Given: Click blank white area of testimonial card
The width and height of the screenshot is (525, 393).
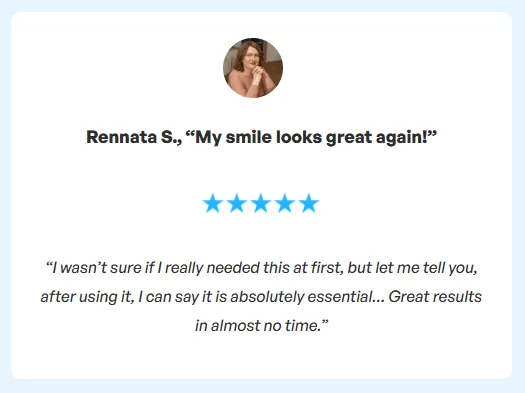Looking at the screenshot, I should pyautogui.click(x=100, y=84).
